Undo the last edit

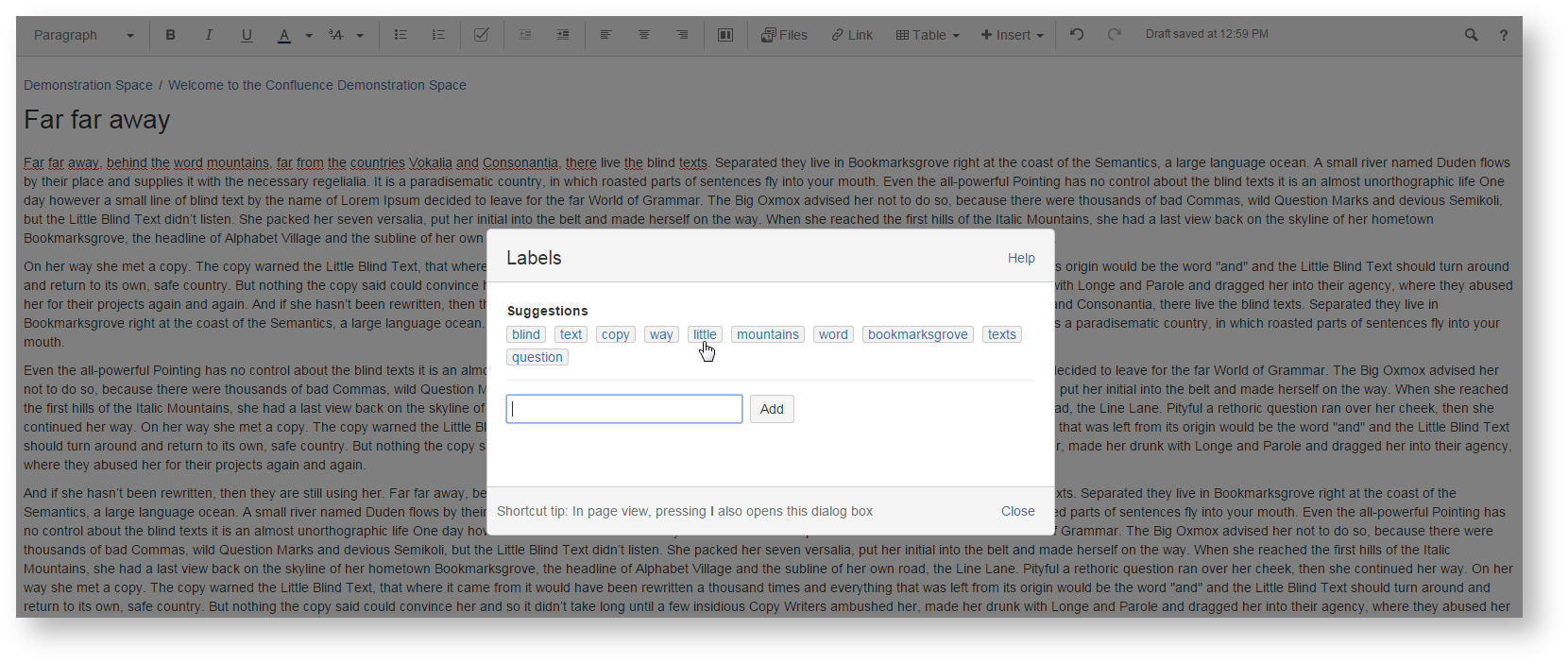1077,35
